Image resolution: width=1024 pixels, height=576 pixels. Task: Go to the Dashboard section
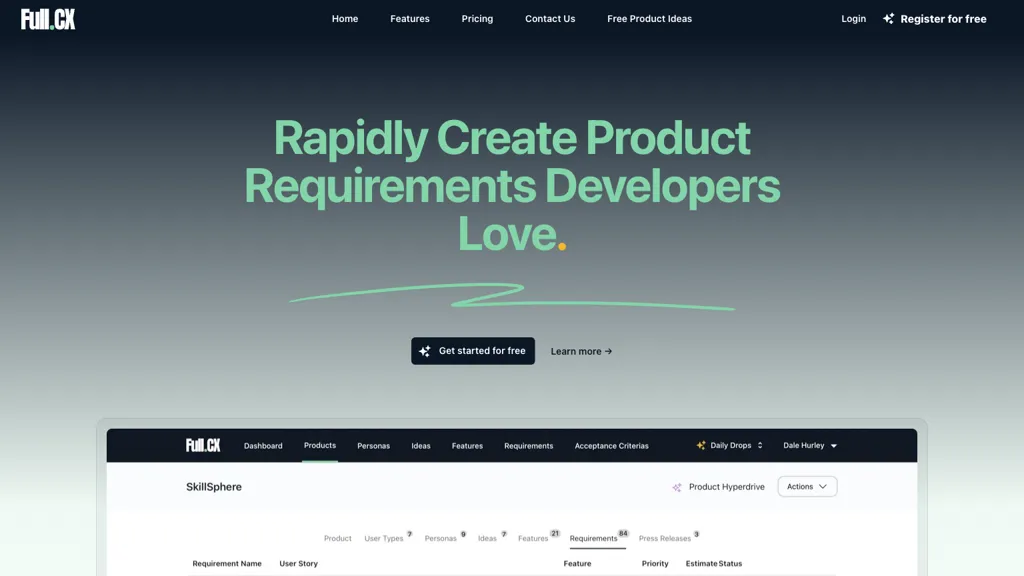click(263, 445)
